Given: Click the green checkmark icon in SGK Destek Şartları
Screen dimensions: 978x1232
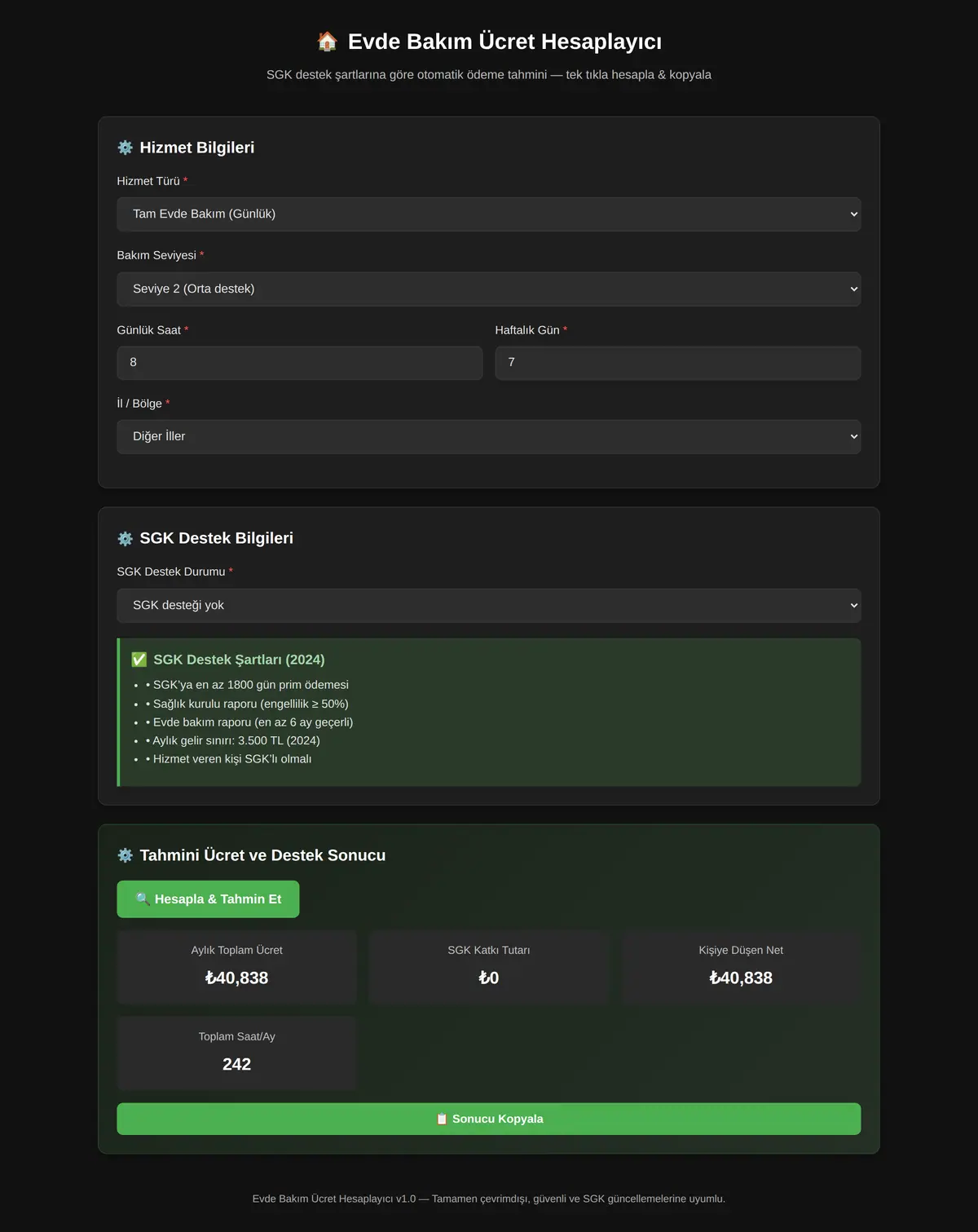Looking at the screenshot, I should [139, 660].
